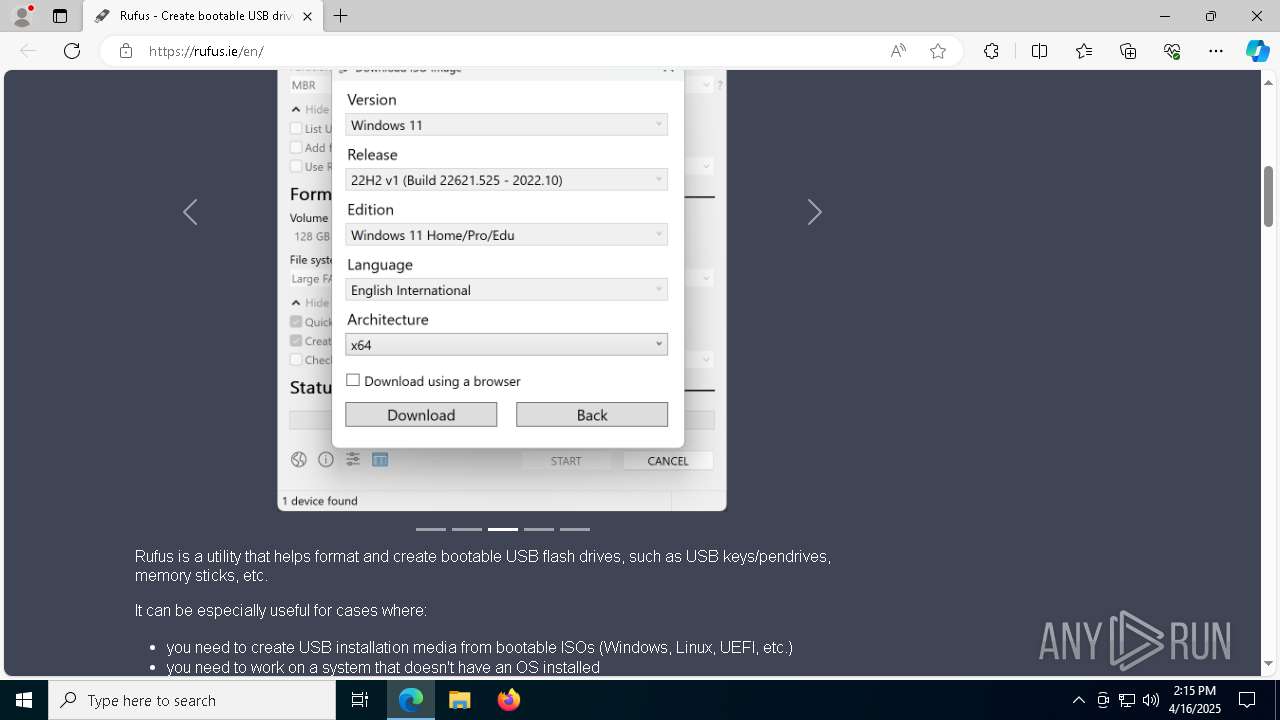Enable Download using a browser checkbox
Viewport: 1280px width, 720px height.
(353, 380)
